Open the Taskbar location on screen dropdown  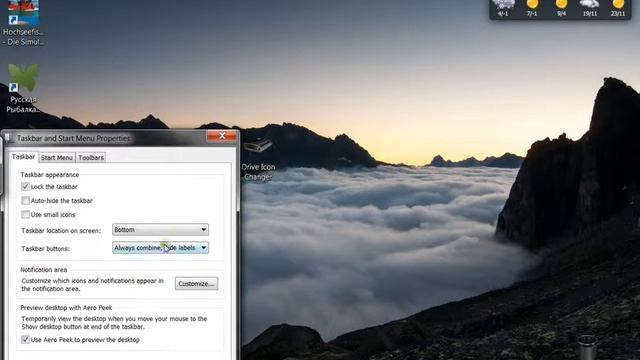tap(160, 230)
